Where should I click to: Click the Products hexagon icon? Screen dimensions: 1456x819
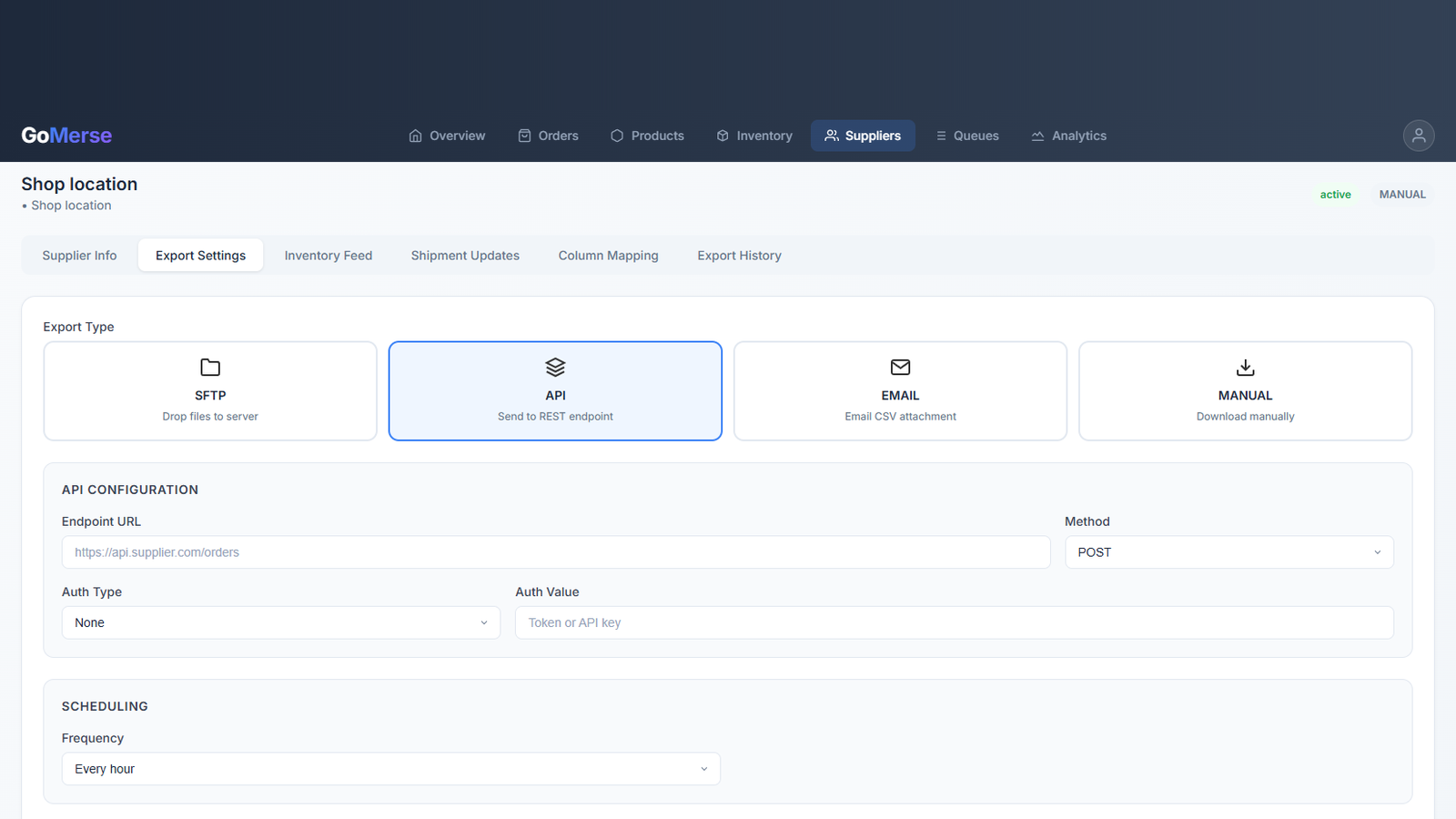click(x=617, y=136)
